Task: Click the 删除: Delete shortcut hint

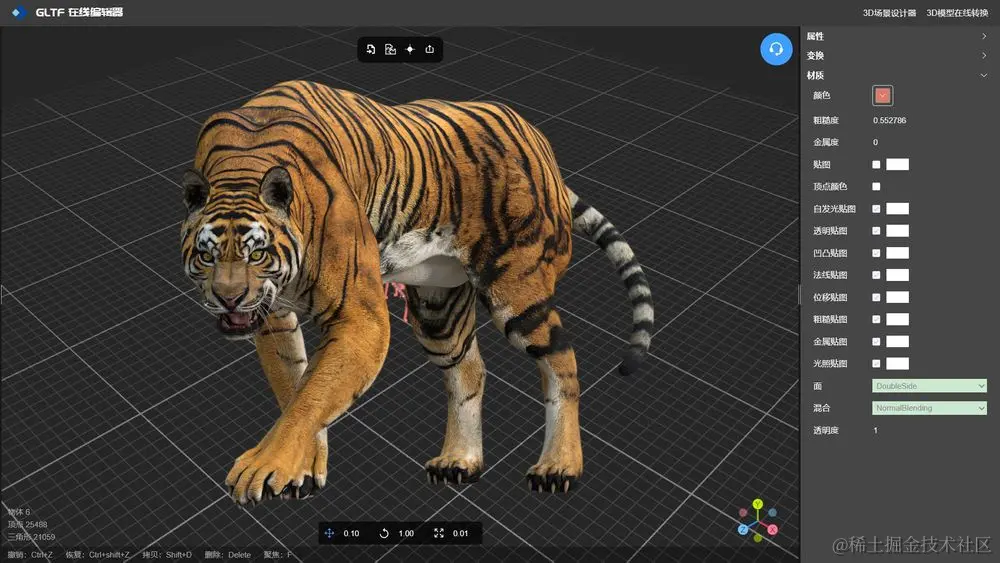Action: (x=228, y=555)
